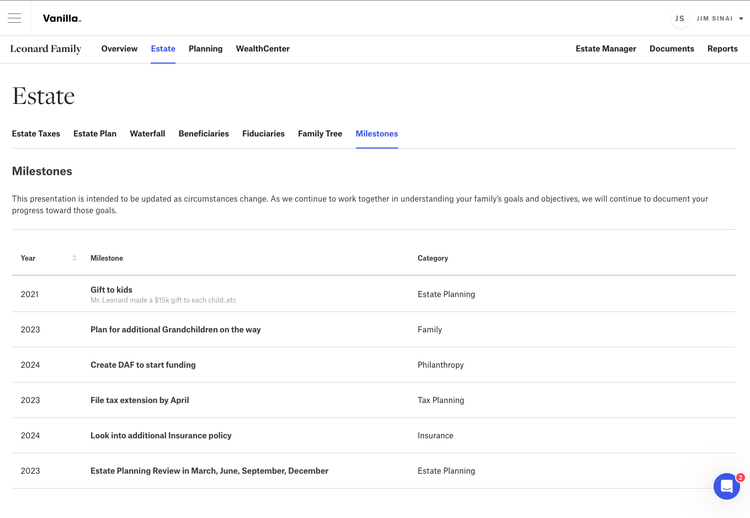This screenshot has width=750, height=518.
Task: Open the WealthCenter tab
Action: pyautogui.click(x=263, y=49)
